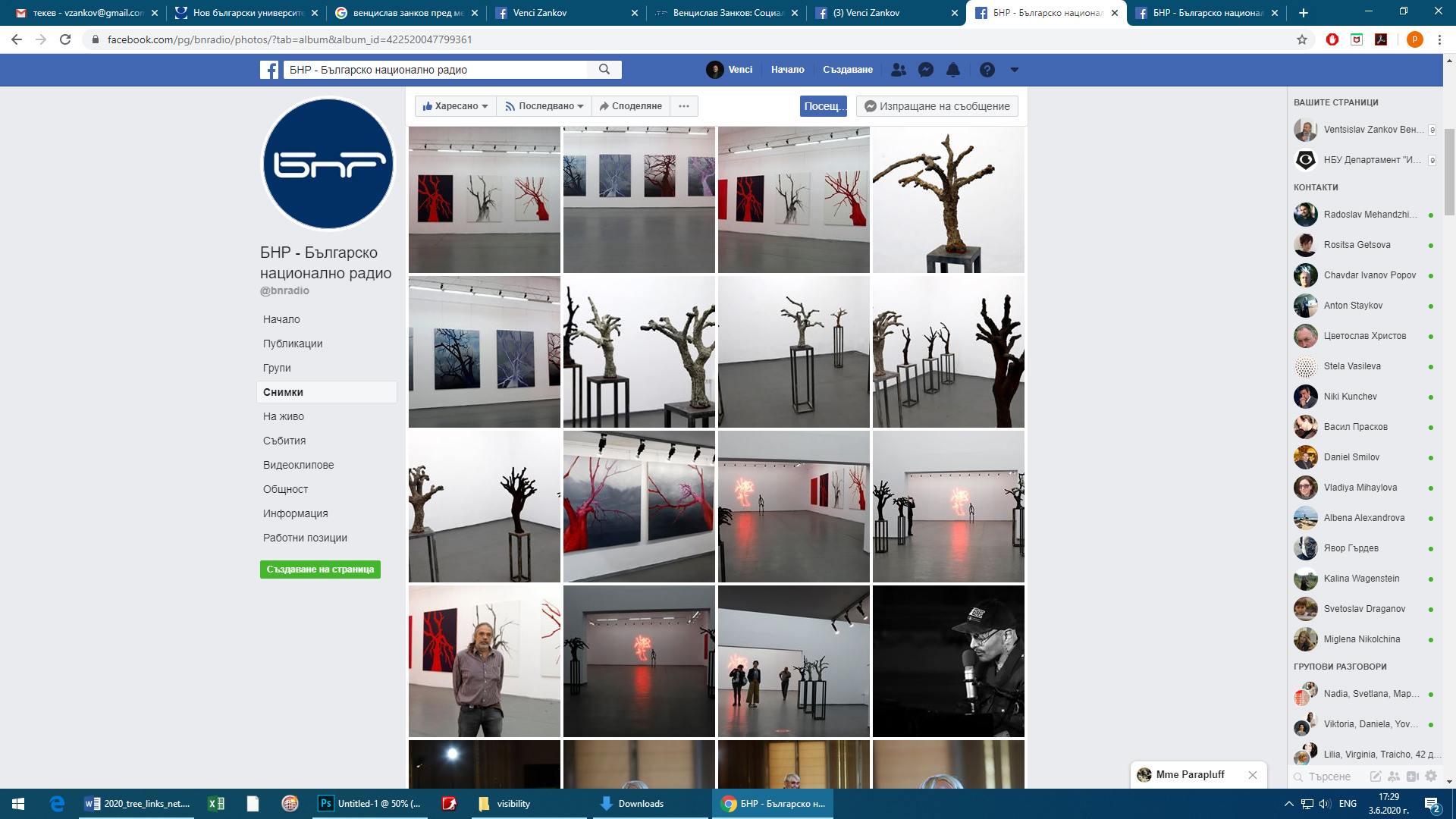The image size is (1456, 819).
Task: Expand the account menu arrow
Action: click(1014, 70)
